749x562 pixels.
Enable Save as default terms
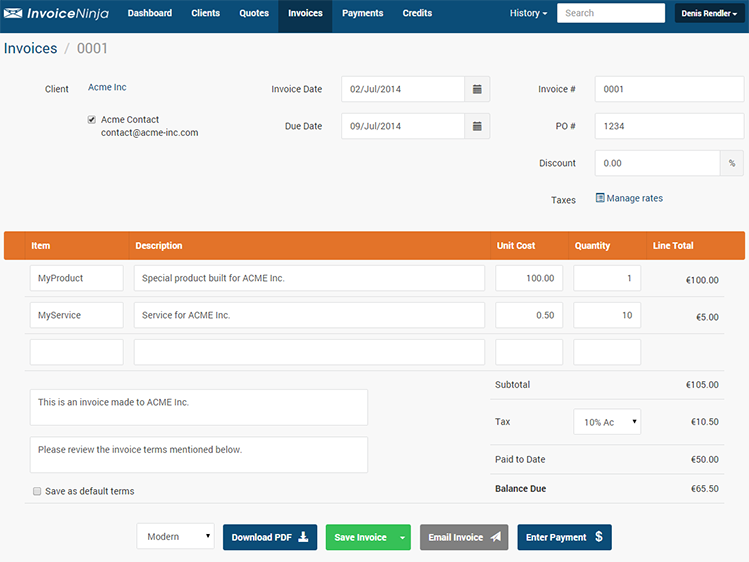point(37,491)
